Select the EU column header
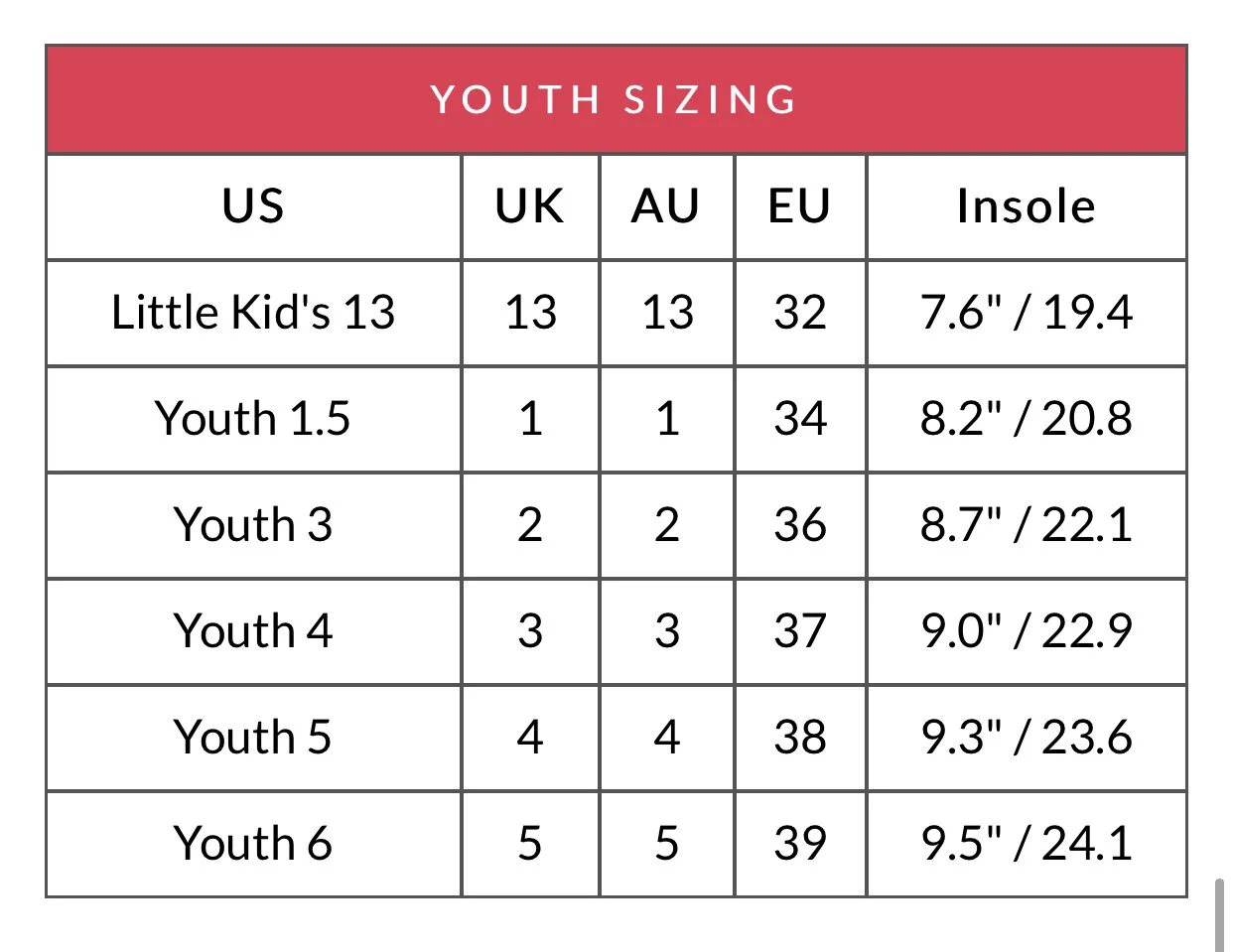Screen dimensions: 1233x952 [x=800, y=206]
